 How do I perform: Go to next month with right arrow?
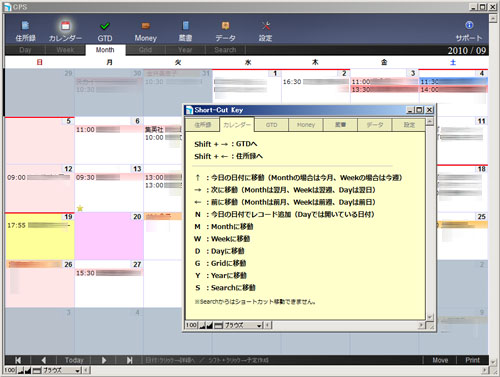point(104,360)
